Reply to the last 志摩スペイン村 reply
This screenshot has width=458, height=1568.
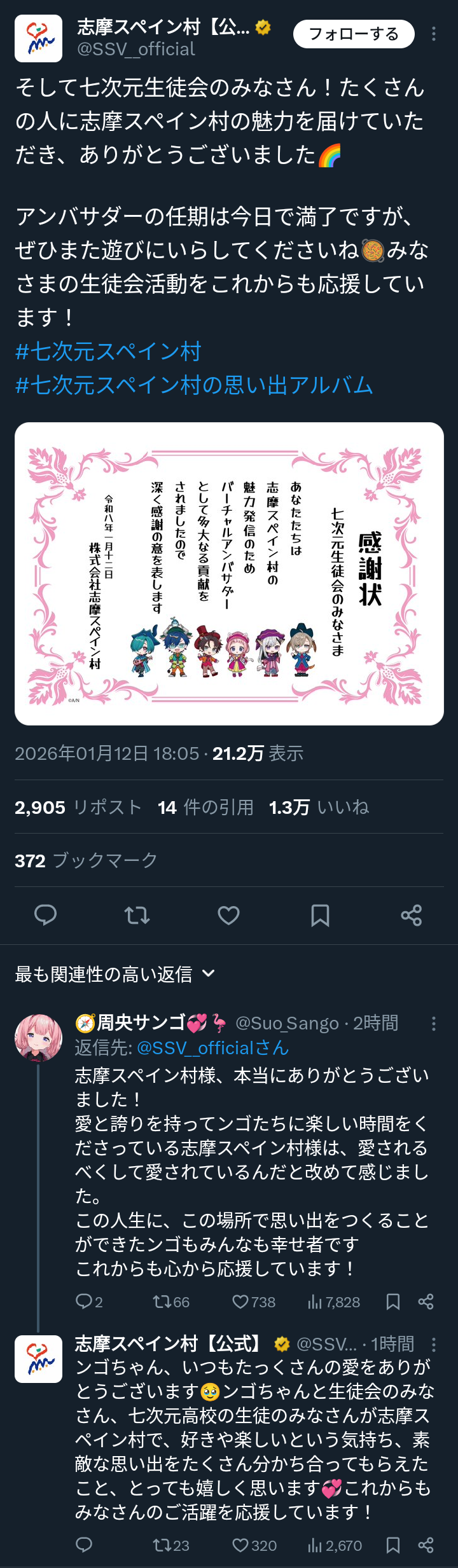click(84, 1545)
